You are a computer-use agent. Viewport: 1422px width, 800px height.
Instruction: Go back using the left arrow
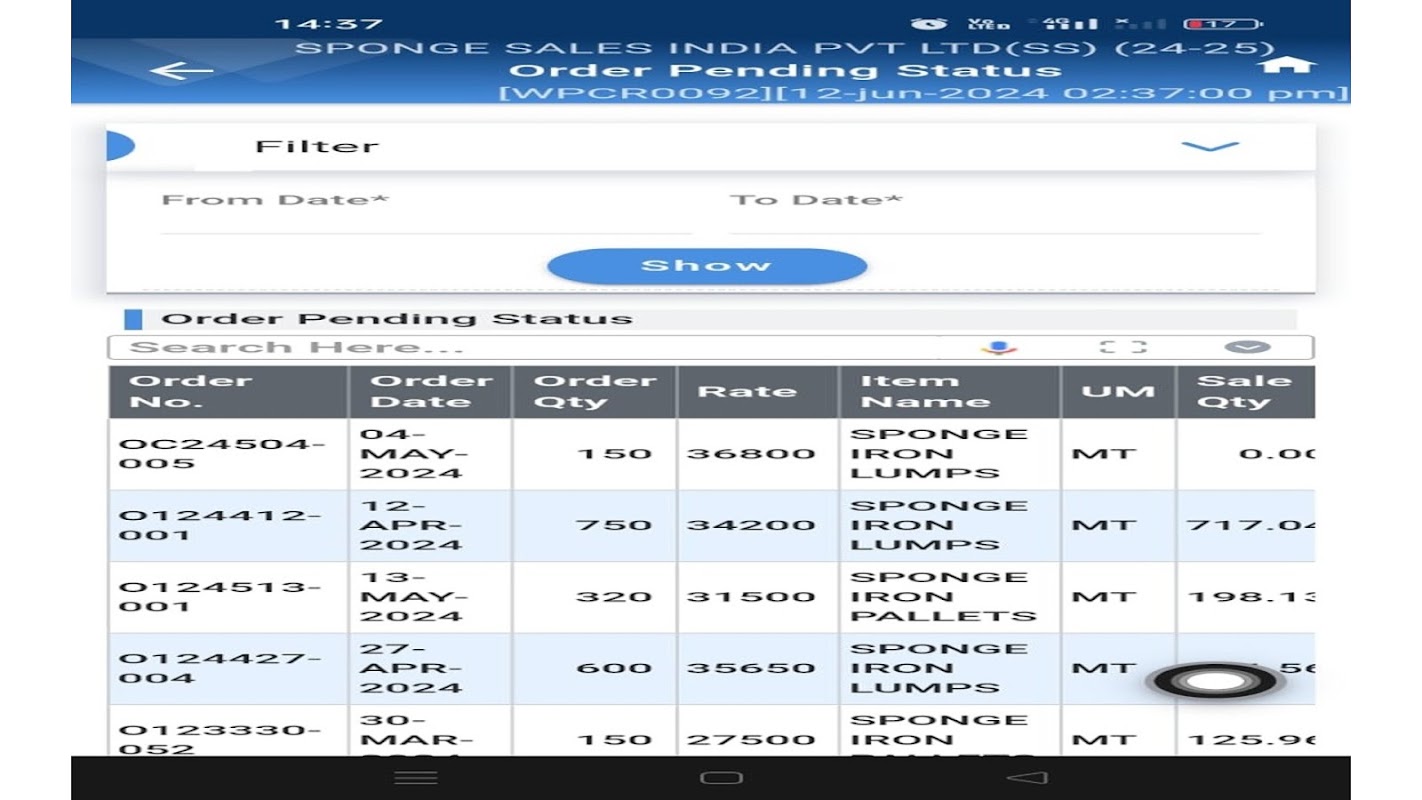181,71
